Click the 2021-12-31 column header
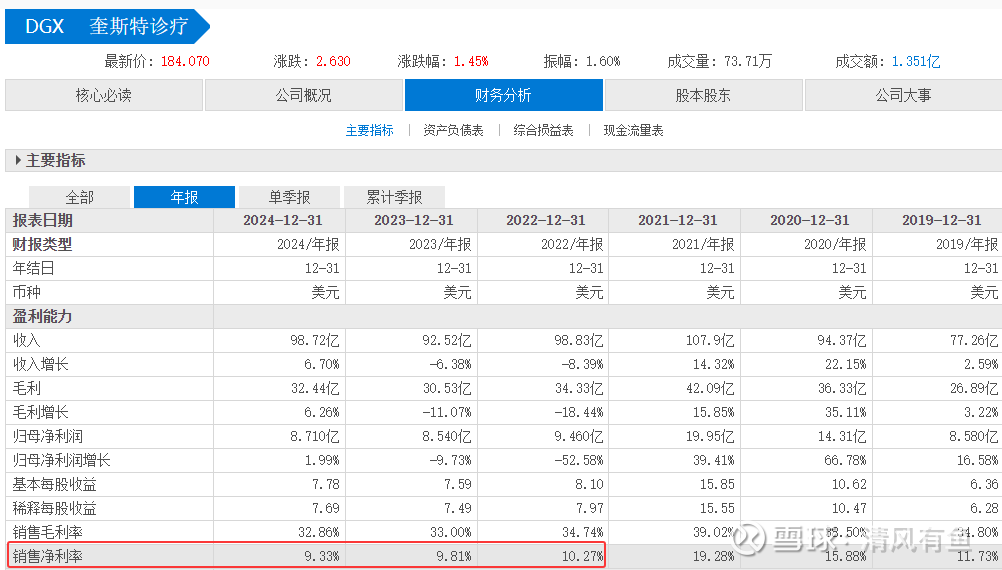The width and height of the screenshot is (1002, 570). [677, 220]
